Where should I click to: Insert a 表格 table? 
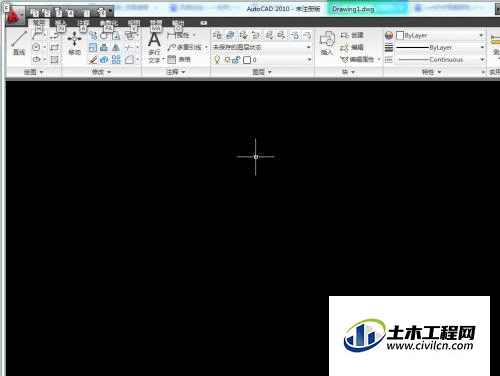[179, 60]
